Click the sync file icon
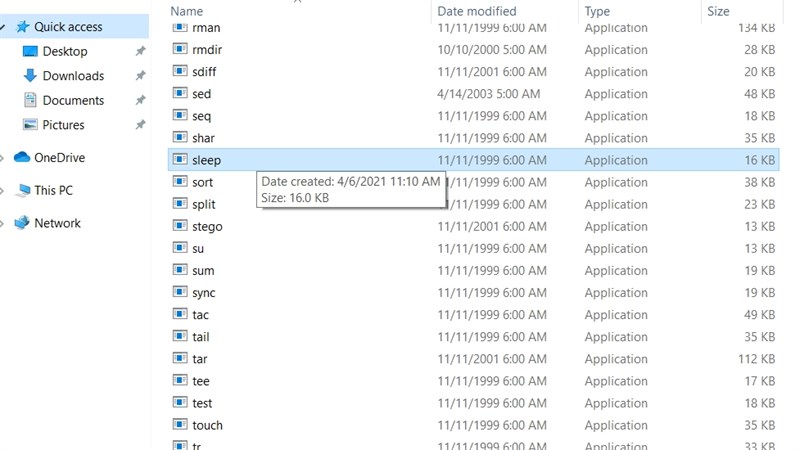 pyautogui.click(x=180, y=292)
